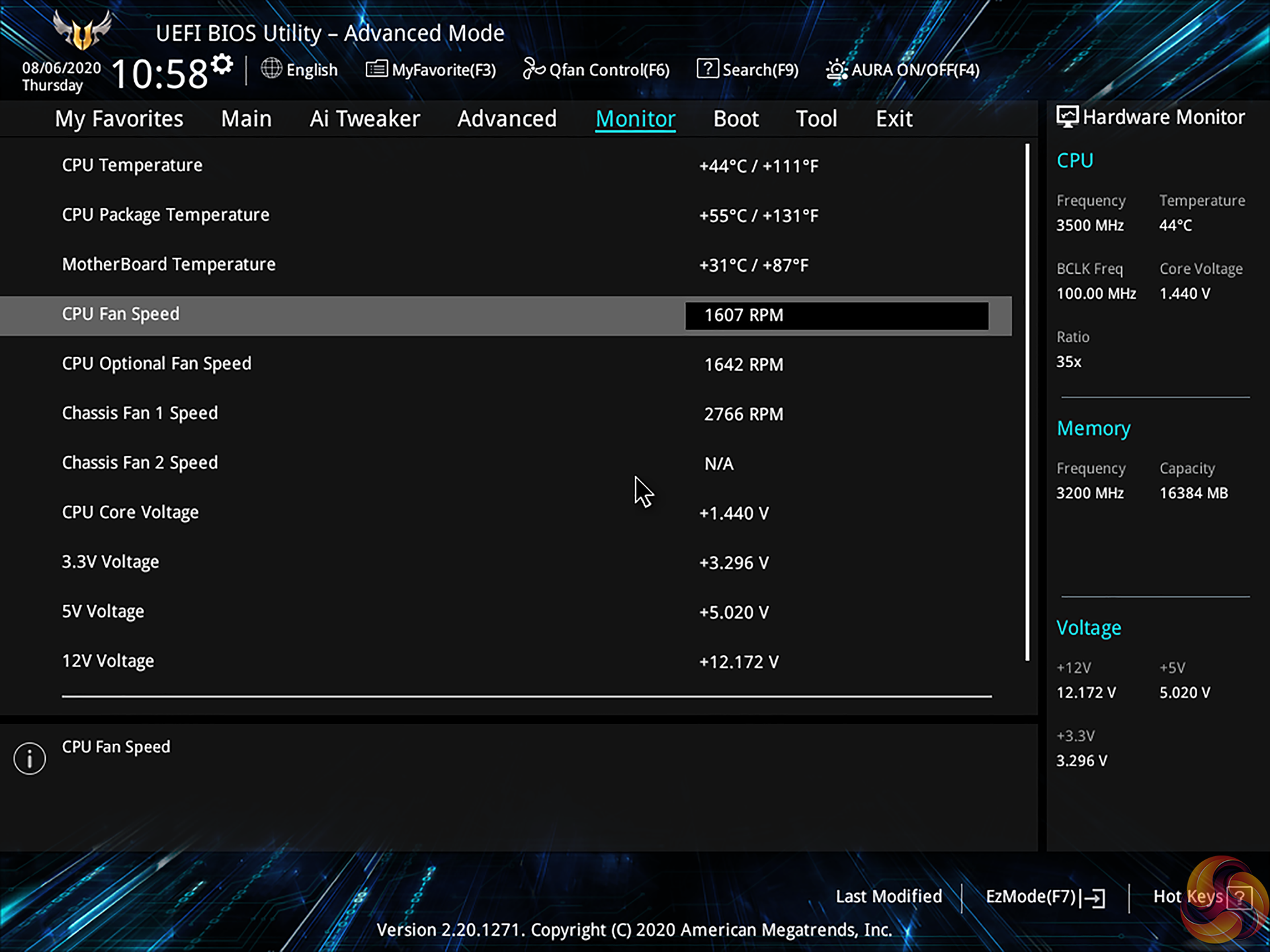Viewport: 1270px width, 952px height.
Task: Select the Chassis Fan 1 Speed row
Action: (140, 414)
